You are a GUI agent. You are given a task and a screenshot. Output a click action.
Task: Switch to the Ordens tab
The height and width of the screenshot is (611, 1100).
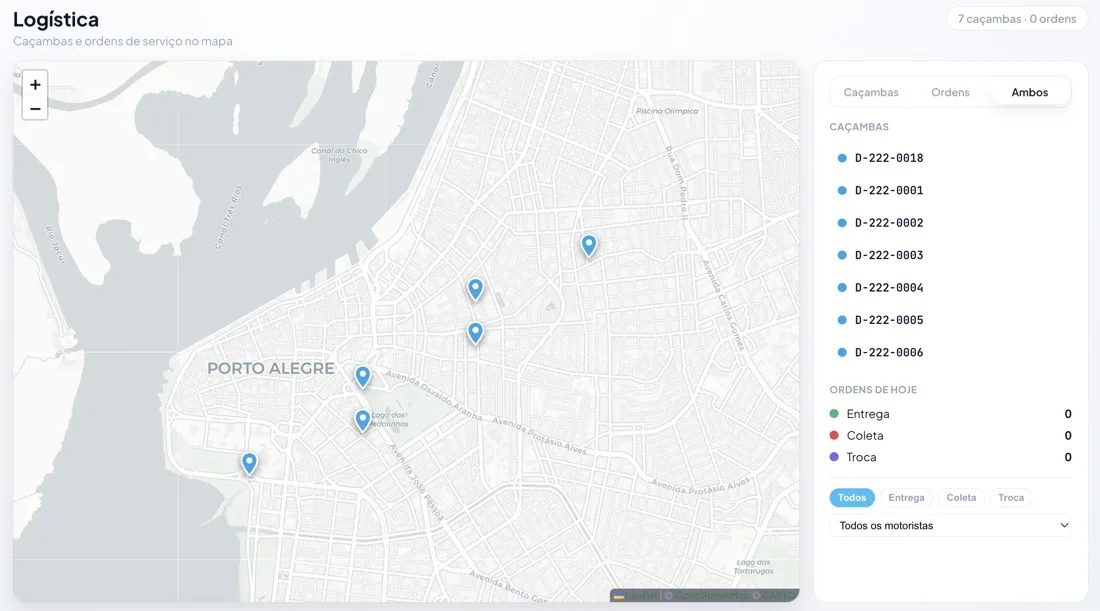pos(950,92)
